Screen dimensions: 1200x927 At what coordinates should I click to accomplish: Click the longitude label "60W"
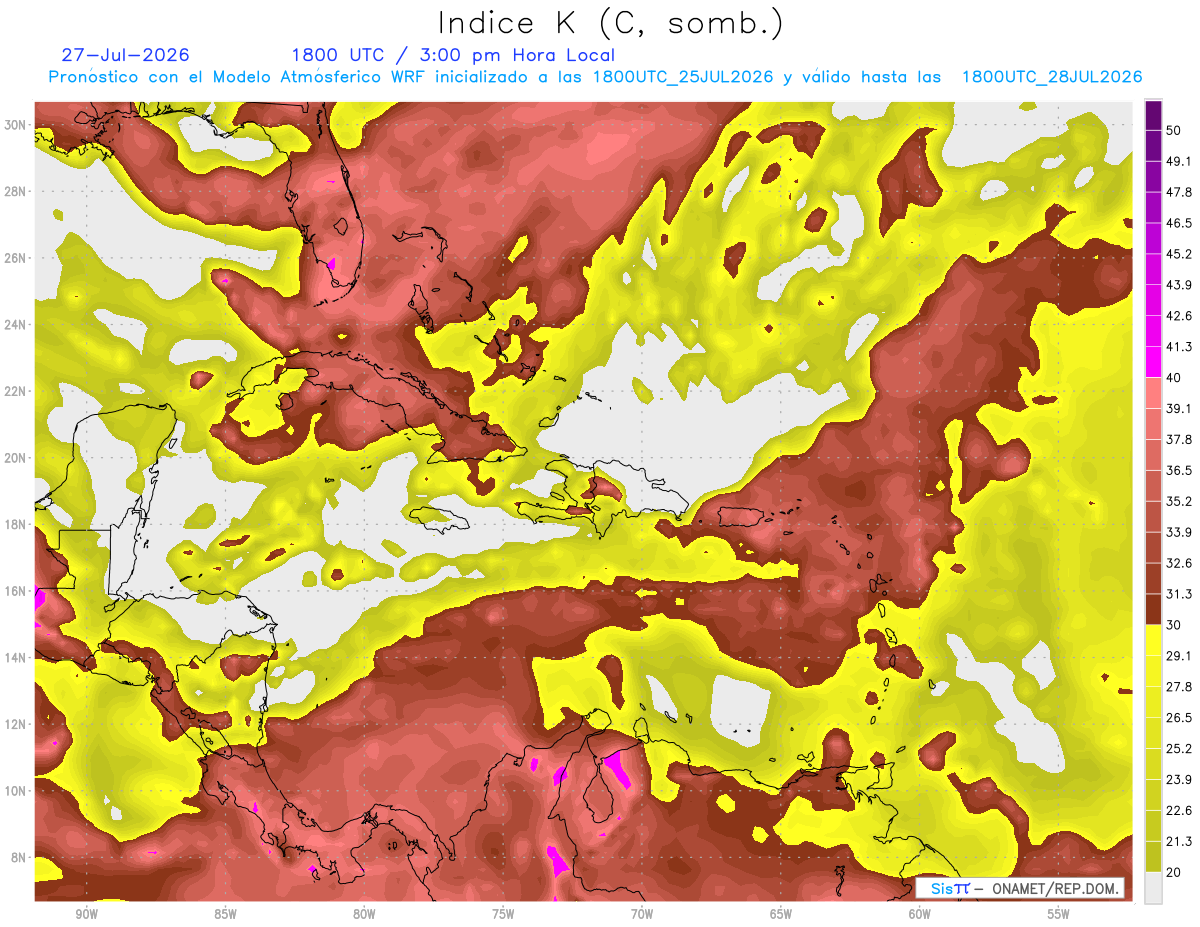920,916
